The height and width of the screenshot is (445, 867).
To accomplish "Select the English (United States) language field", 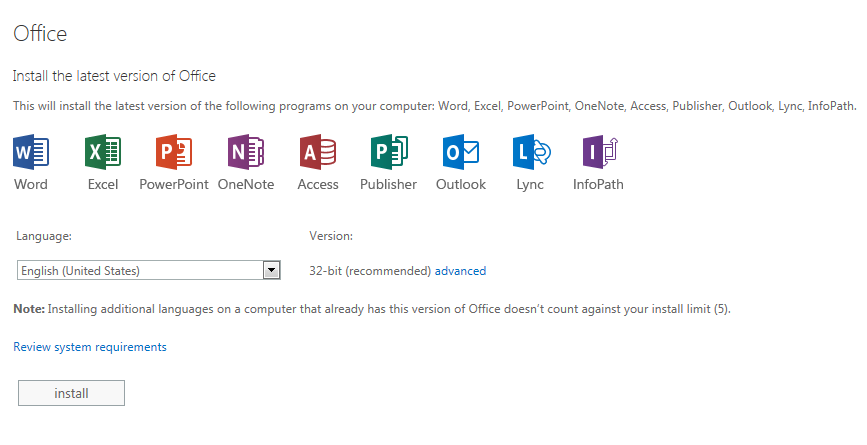I will [148, 270].
